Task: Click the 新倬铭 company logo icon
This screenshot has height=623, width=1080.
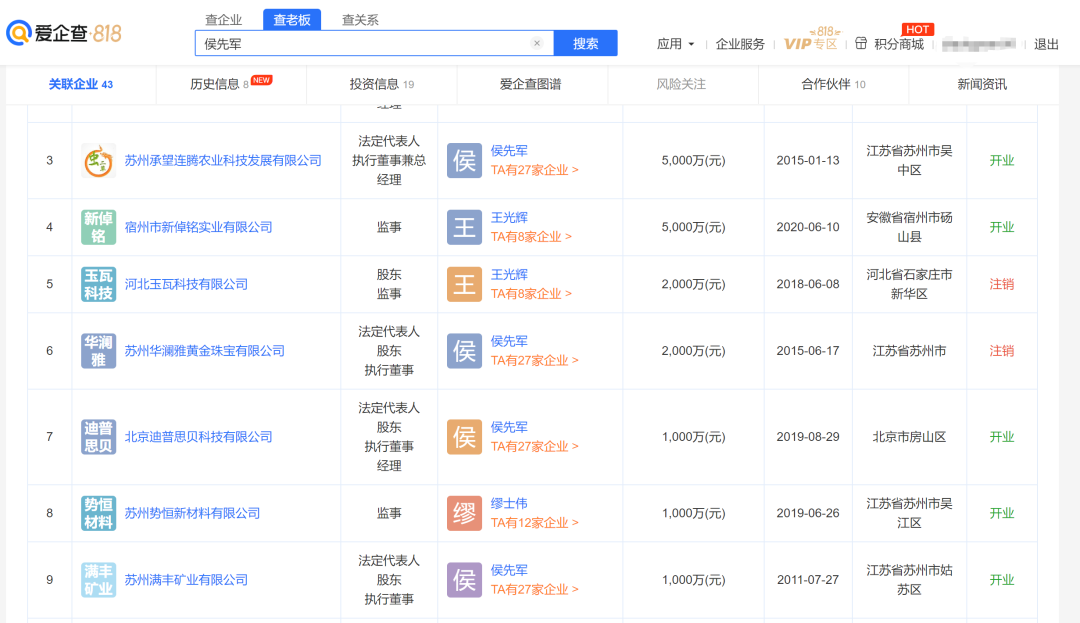Action: tap(98, 227)
